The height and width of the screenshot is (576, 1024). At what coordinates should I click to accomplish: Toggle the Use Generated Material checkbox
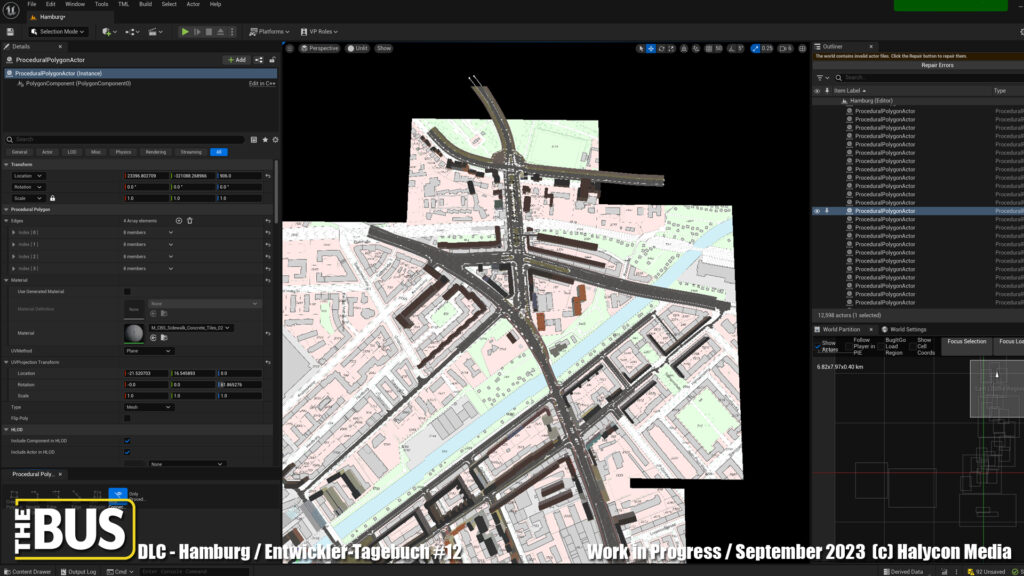click(x=127, y=291)
